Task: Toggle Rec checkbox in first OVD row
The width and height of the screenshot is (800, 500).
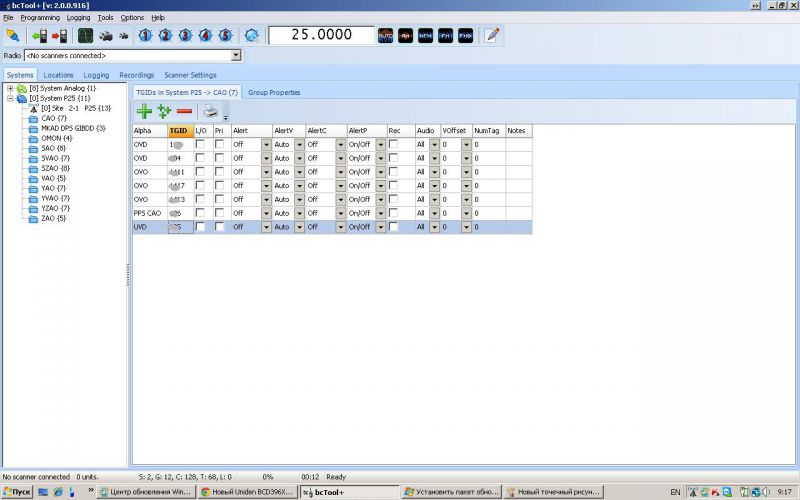Action: (393, 144)
